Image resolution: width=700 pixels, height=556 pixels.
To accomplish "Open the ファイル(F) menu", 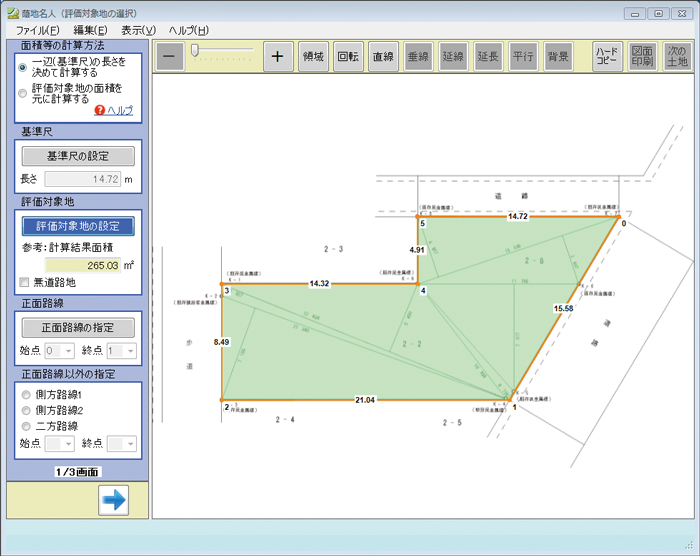I will click(37, 31).
